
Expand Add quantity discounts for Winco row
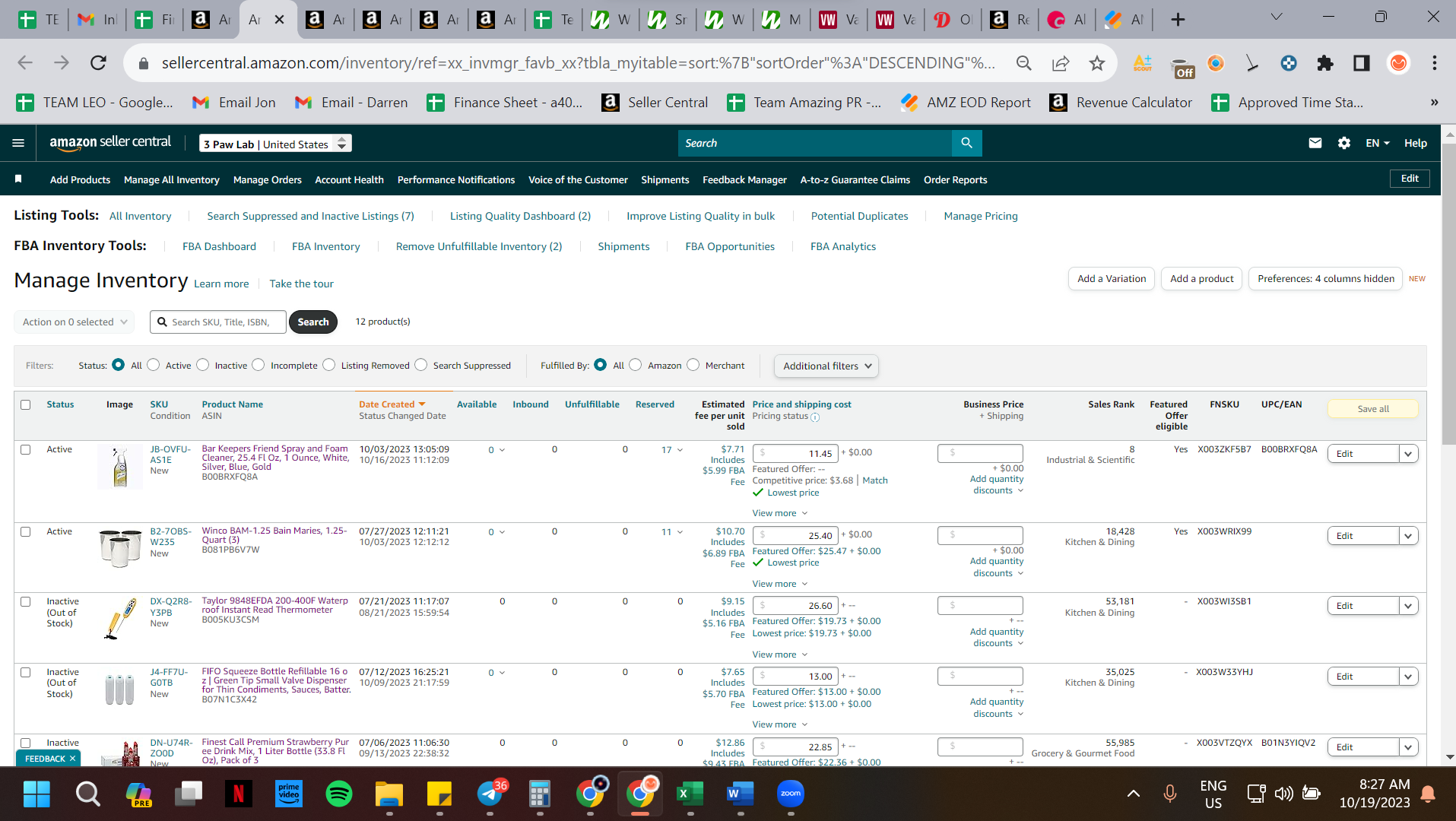tap(997, 567)
